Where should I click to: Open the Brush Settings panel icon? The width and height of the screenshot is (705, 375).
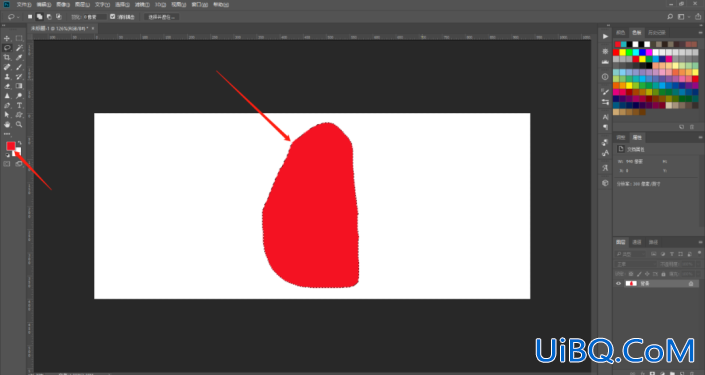point(605,92)
